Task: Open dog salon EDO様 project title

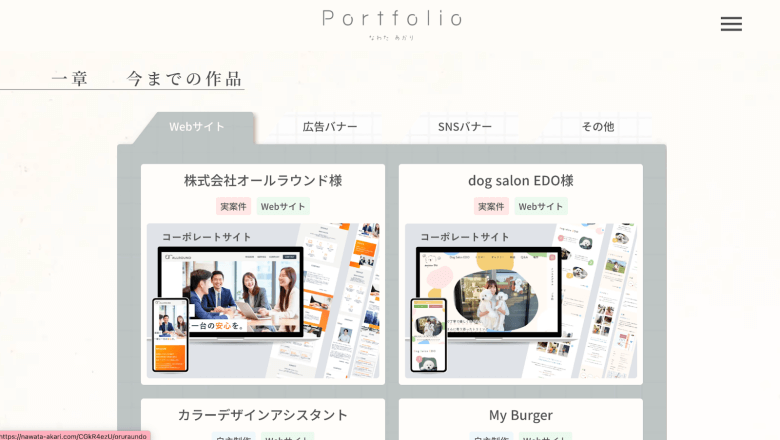Action: click(x=520, y=180)
